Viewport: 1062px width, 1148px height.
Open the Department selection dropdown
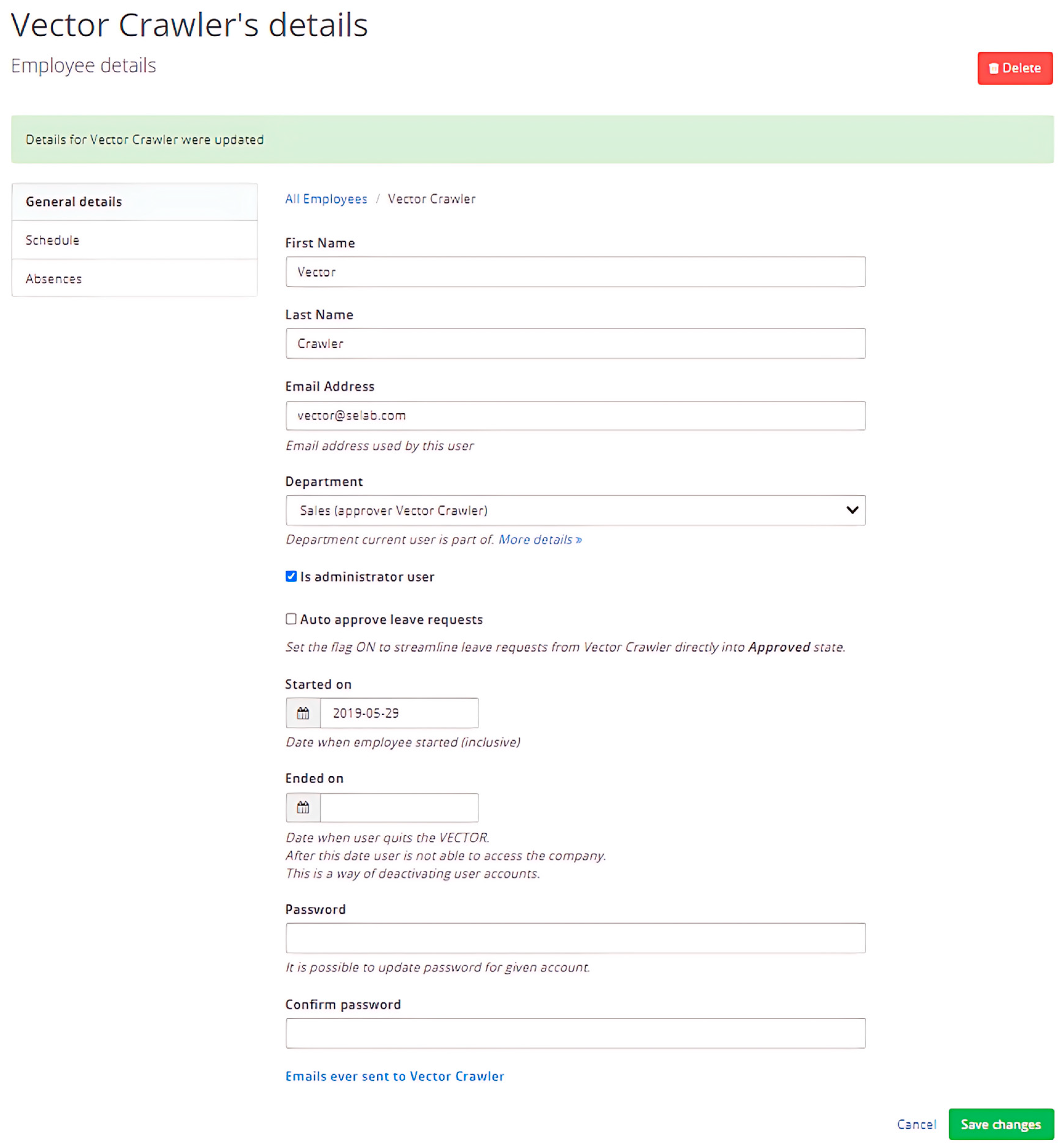tap(575, 510)
